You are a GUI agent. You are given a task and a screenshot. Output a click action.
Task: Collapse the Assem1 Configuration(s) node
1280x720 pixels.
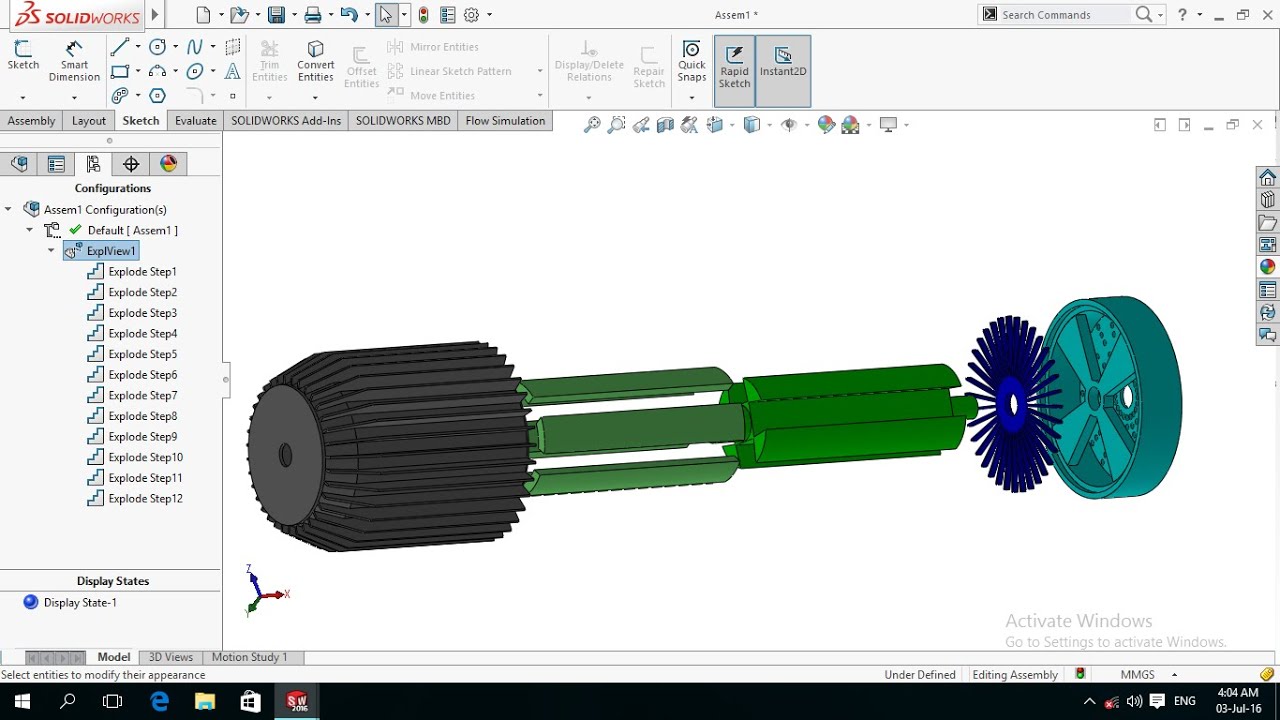point(8,209)
